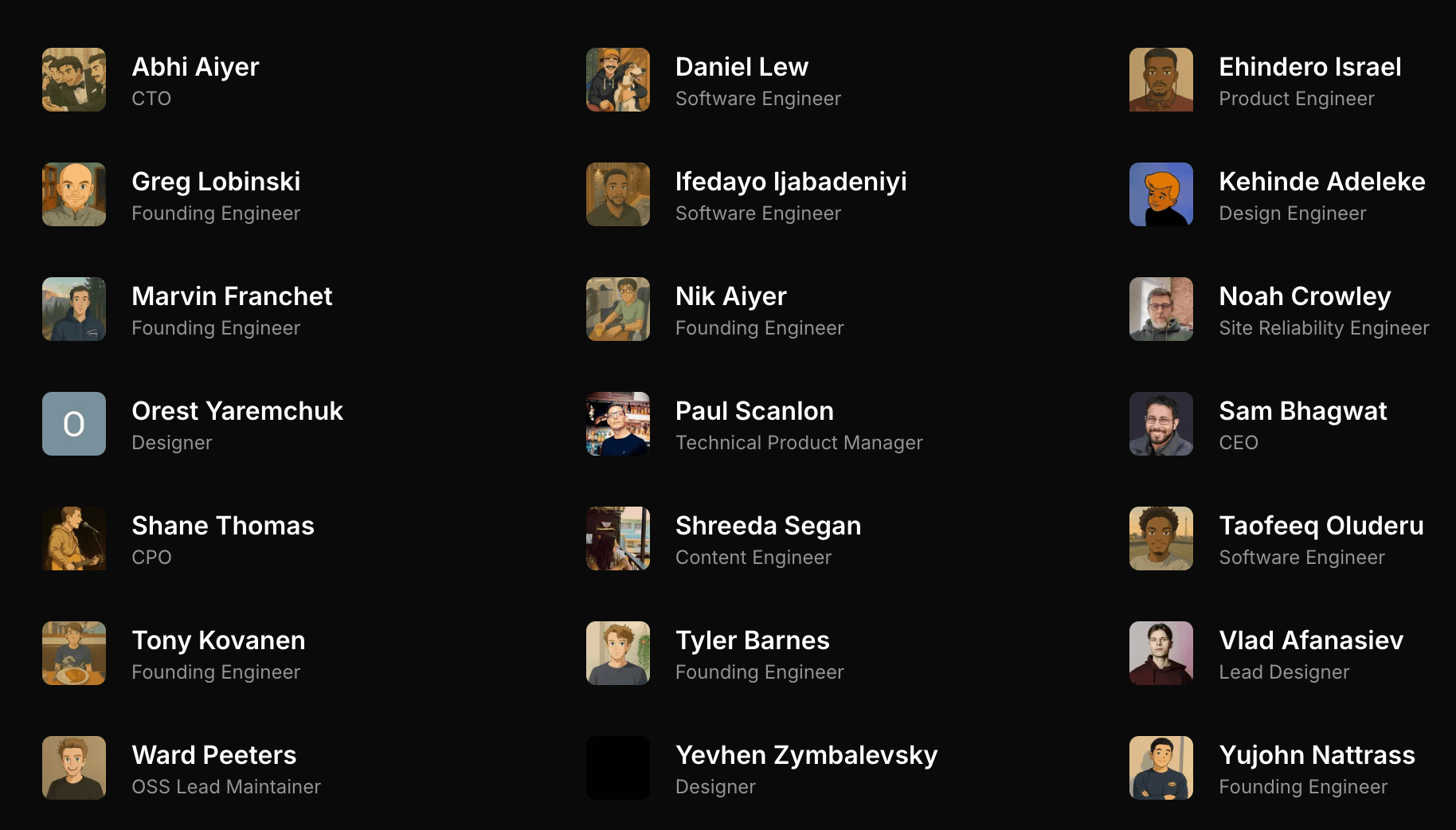Click Greg Lobinski's avatar thumbnail
Screen dimensions: 1456x830
tap(74, 194)
